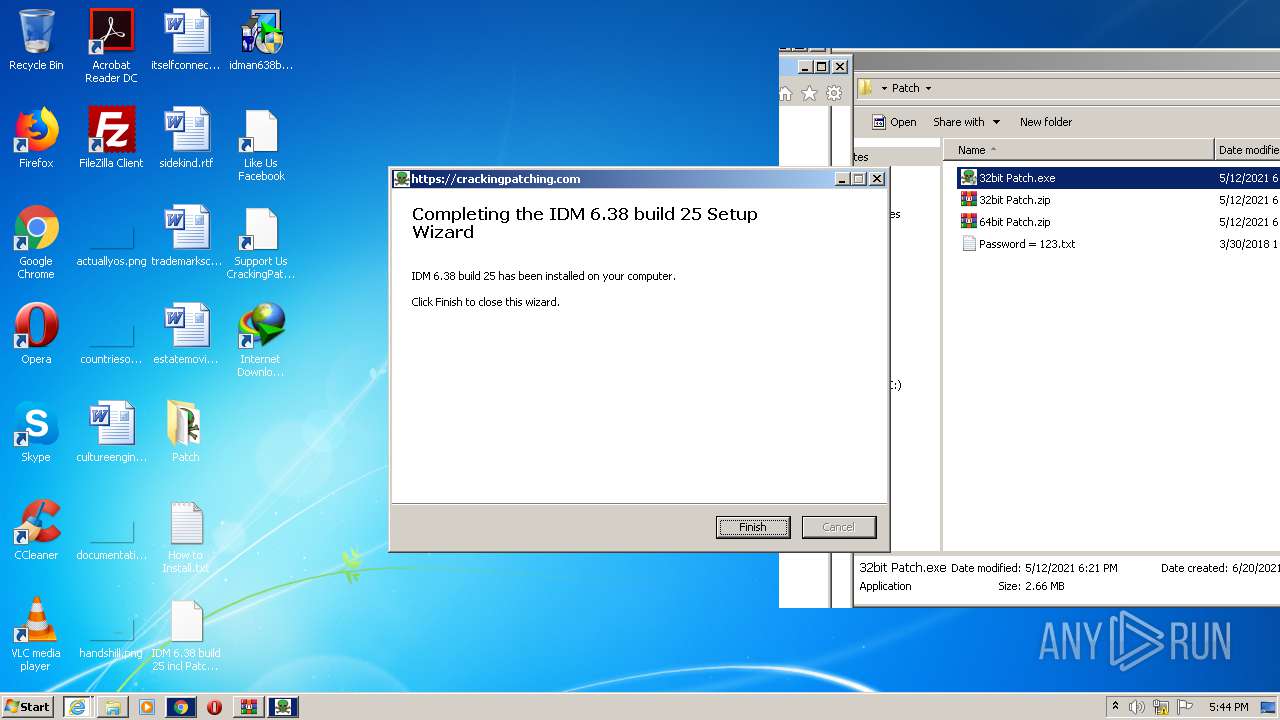Select the Support Us CrackingPat... shortcut

click(261, 242)
